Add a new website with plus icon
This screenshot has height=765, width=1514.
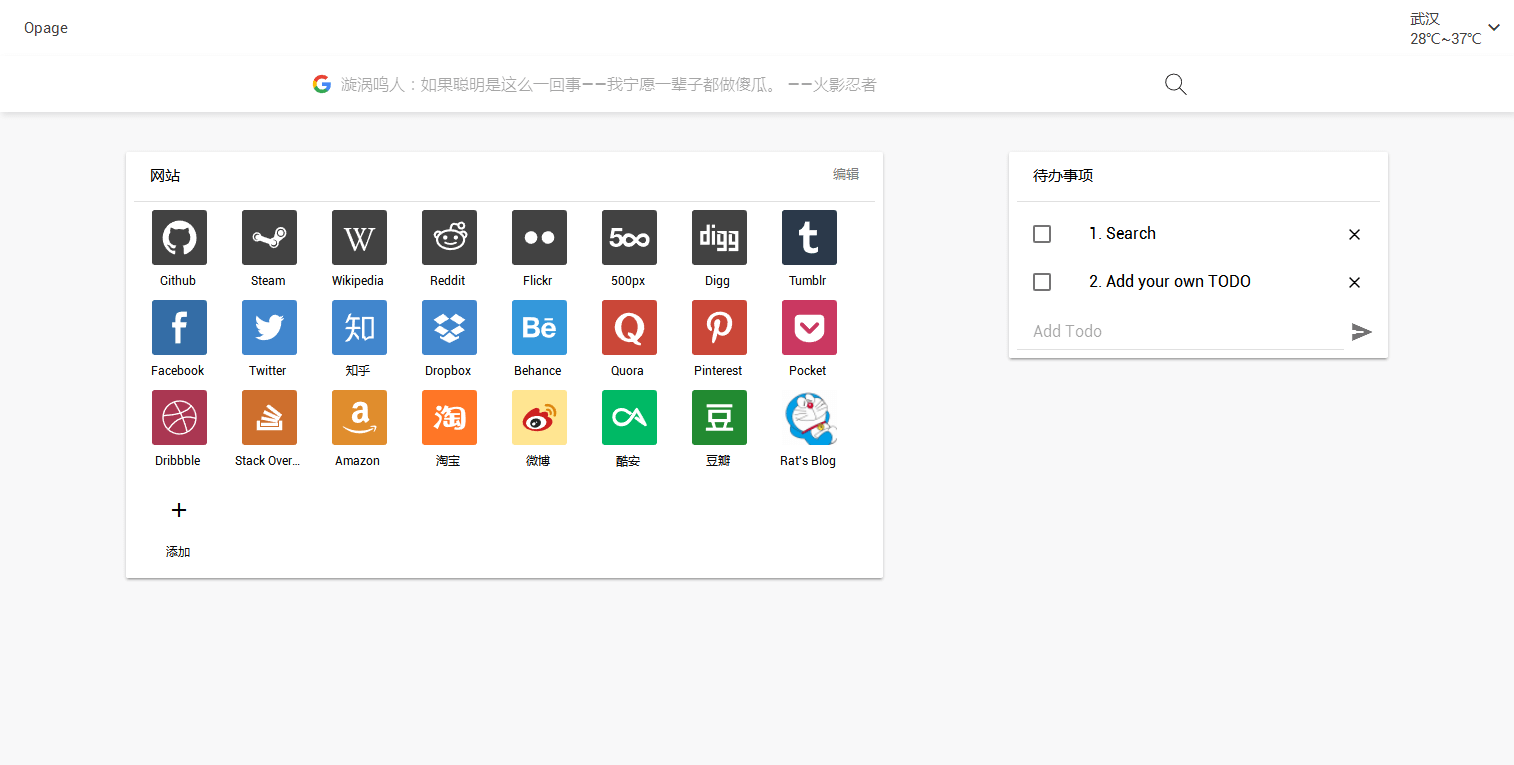[x=179, y=511]
